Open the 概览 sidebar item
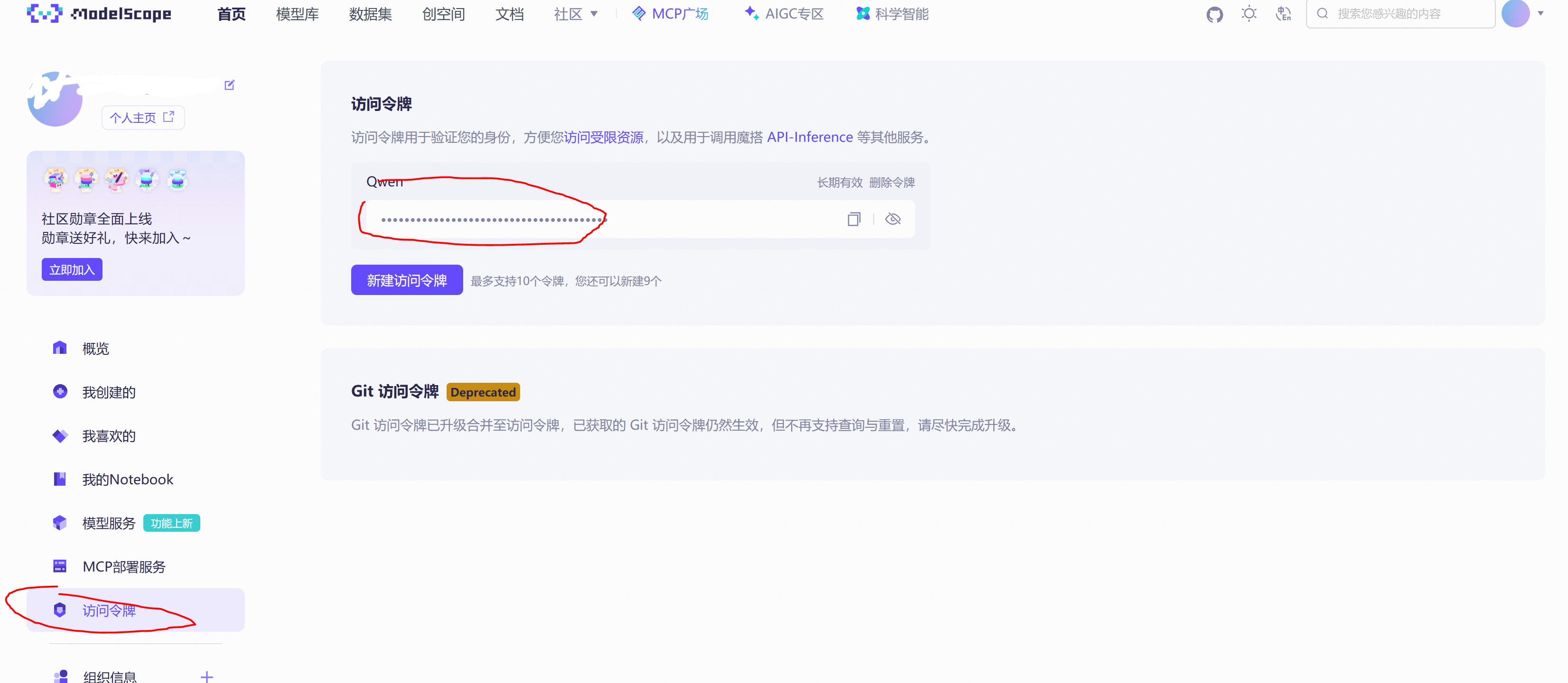Screen dimensions: 1568x683 (95, 349)
